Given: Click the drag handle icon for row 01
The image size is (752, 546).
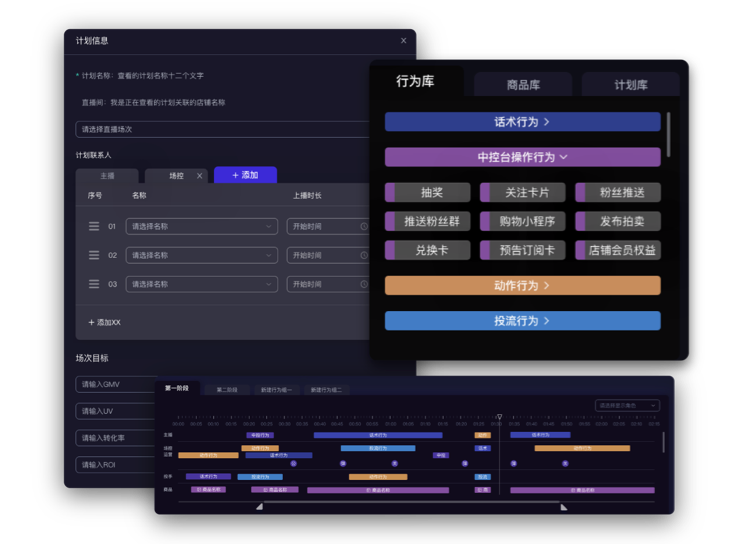Looking at the screenshot, I should pos(94,227).
